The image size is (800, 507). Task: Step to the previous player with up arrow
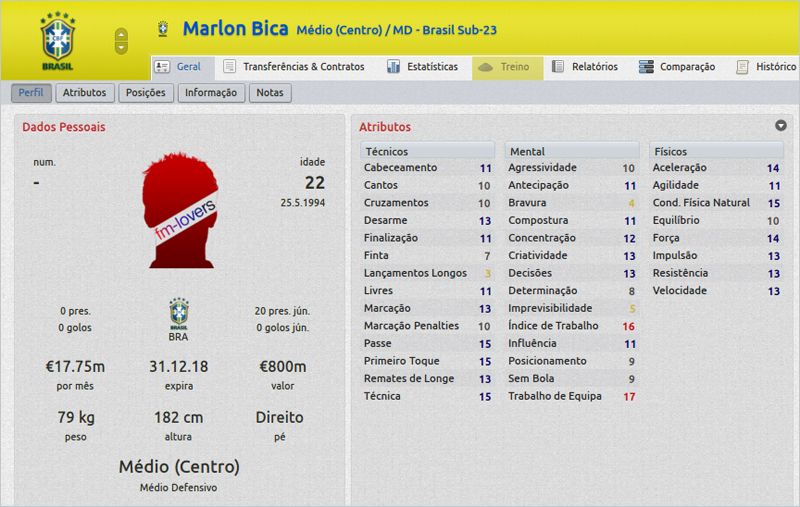(122, 34)
